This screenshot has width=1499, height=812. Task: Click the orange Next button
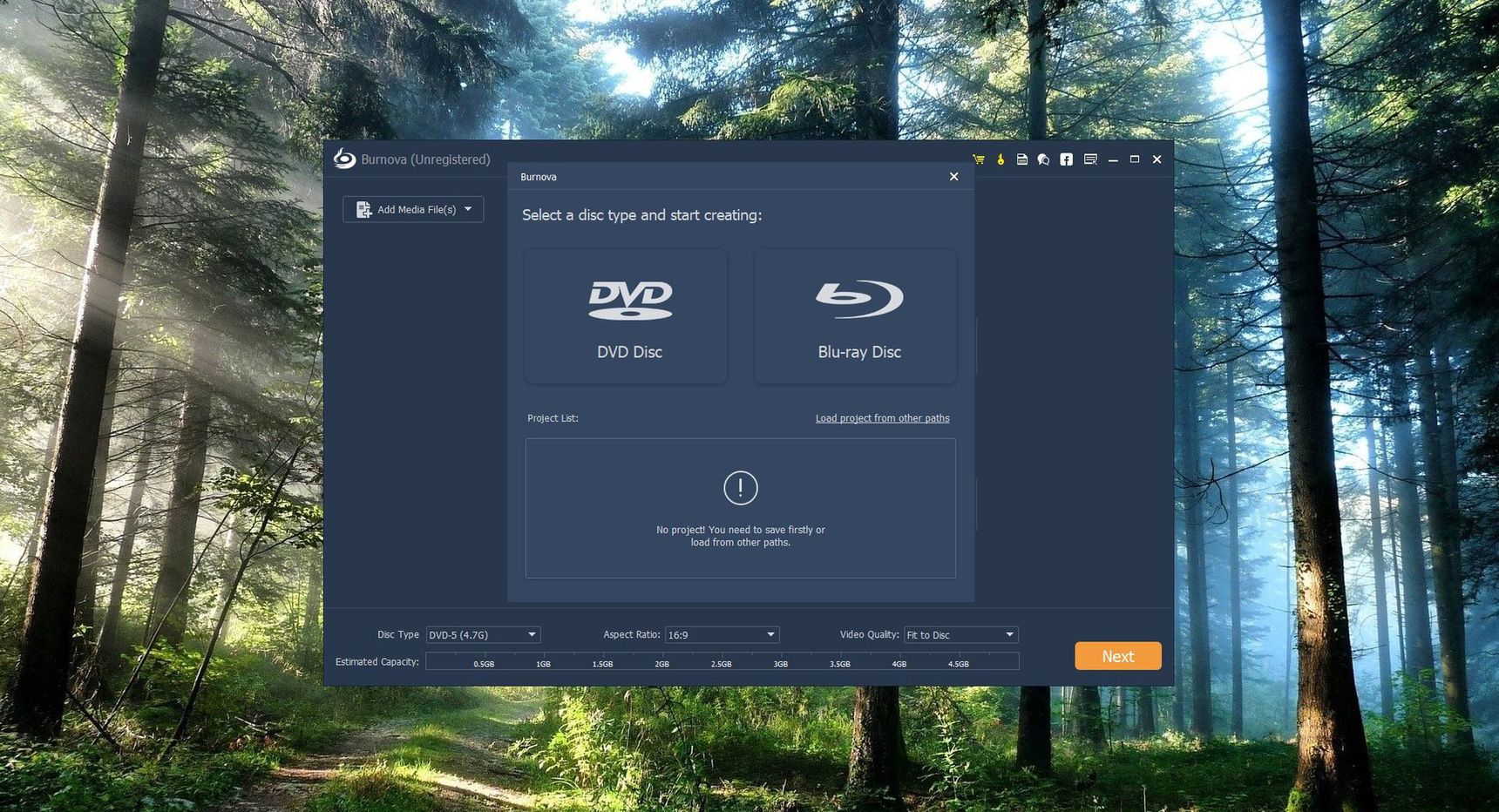(x=1118, y=656)
